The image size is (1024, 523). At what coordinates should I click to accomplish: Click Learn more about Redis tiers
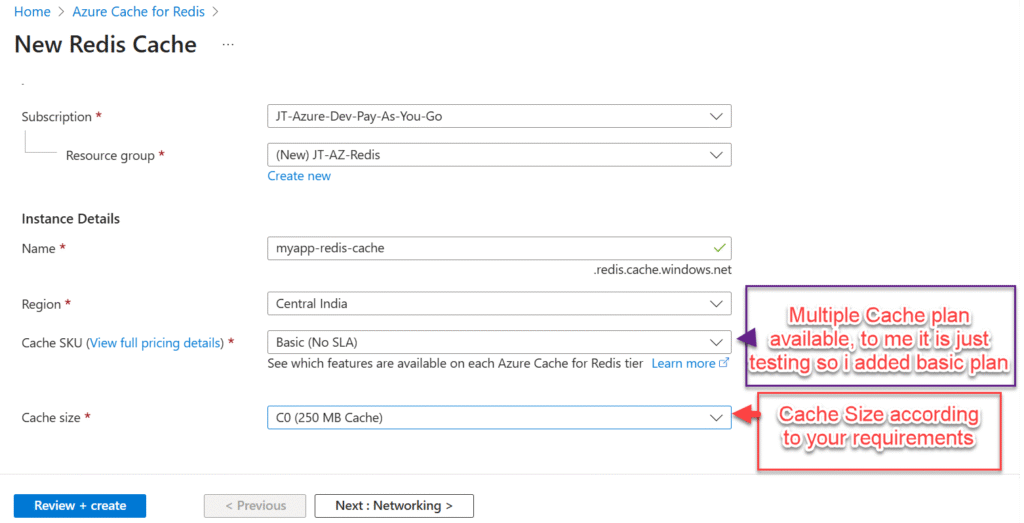point(683,364)
